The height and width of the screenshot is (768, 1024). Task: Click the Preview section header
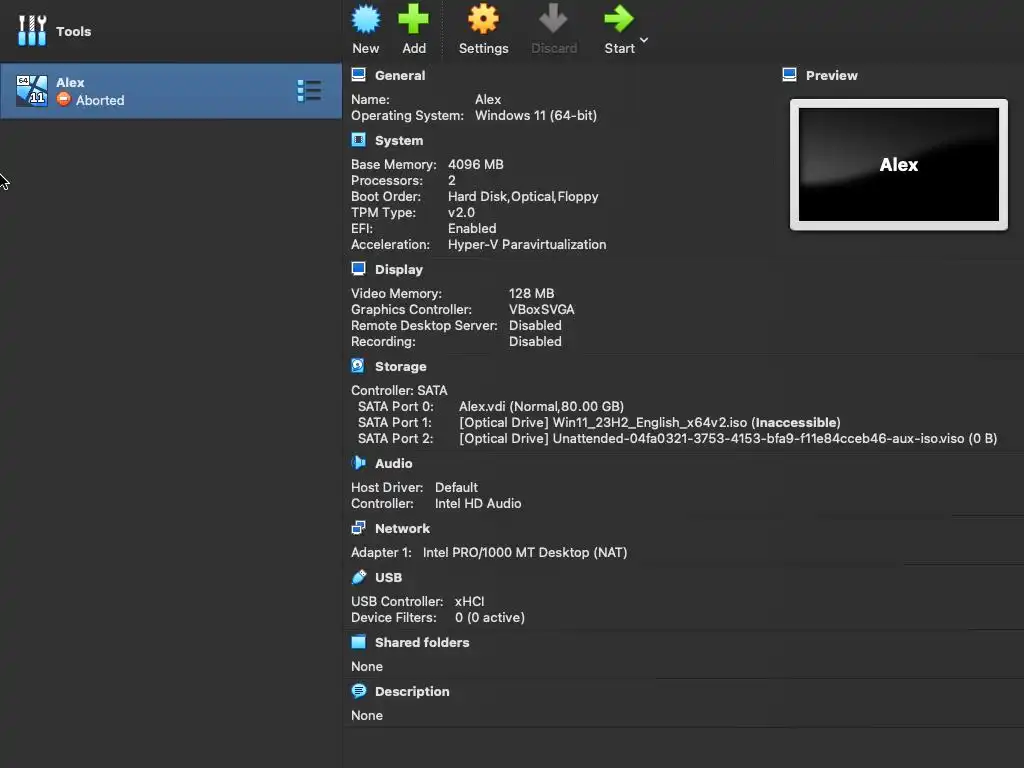coord(831,75)
